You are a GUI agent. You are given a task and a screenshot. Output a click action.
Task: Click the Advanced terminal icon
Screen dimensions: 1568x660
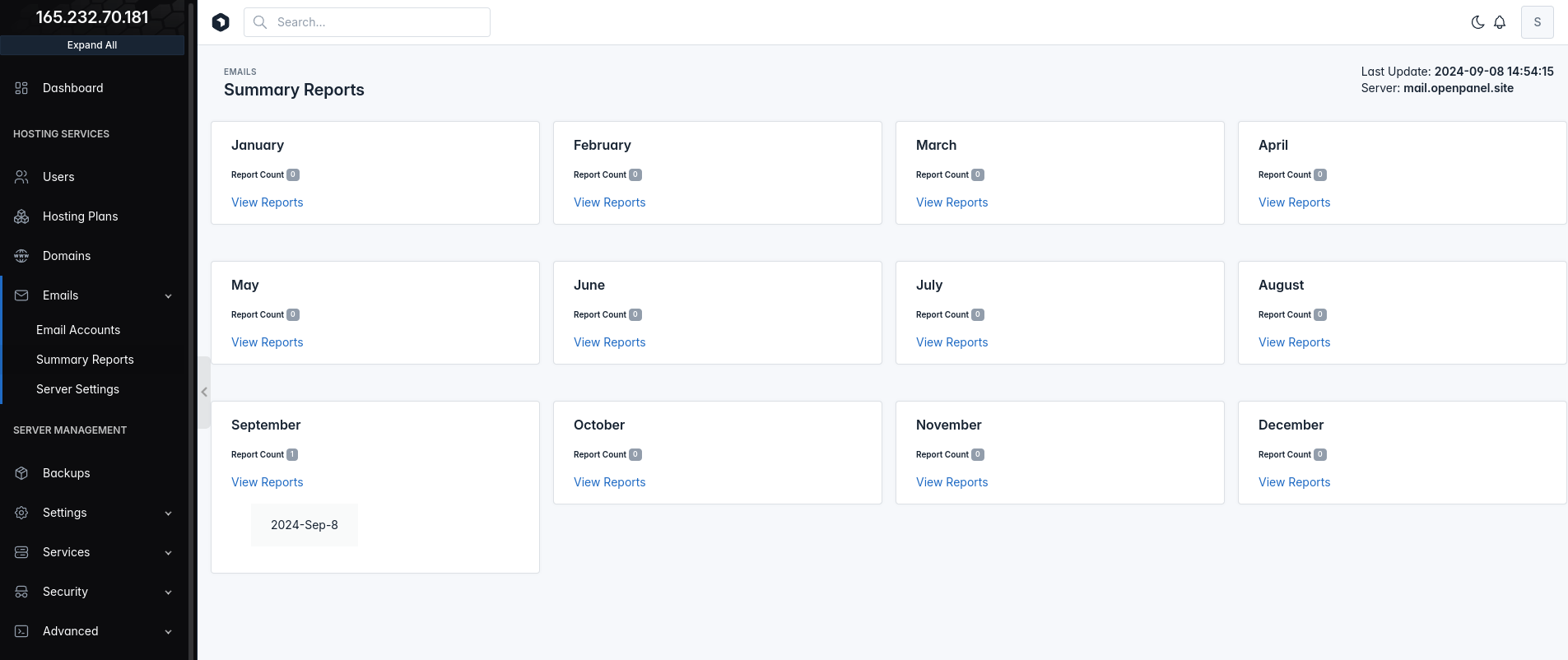(x=21, y=631)
